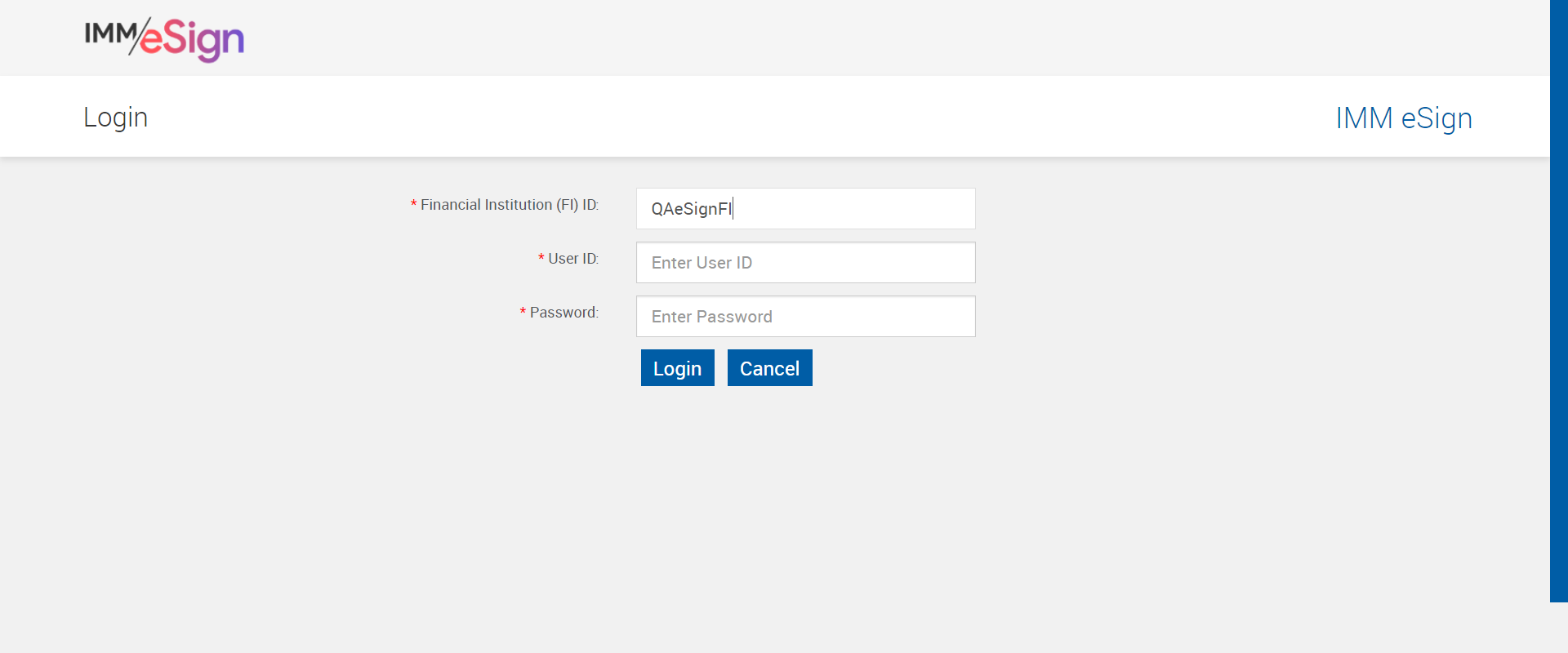Click the red asterisk beside Financial Institution label
Image resolution: width=1568 pixels, height=653 pixels.
pyautogui.click(x=413, y=205)
